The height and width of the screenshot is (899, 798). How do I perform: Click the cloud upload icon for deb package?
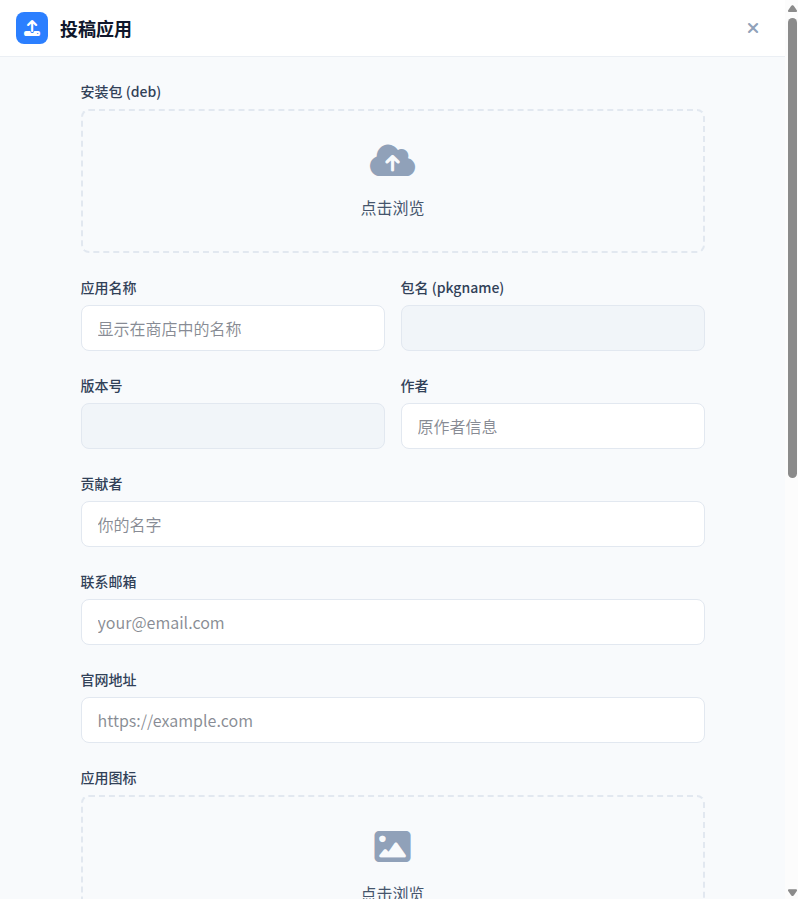[393, 161]
